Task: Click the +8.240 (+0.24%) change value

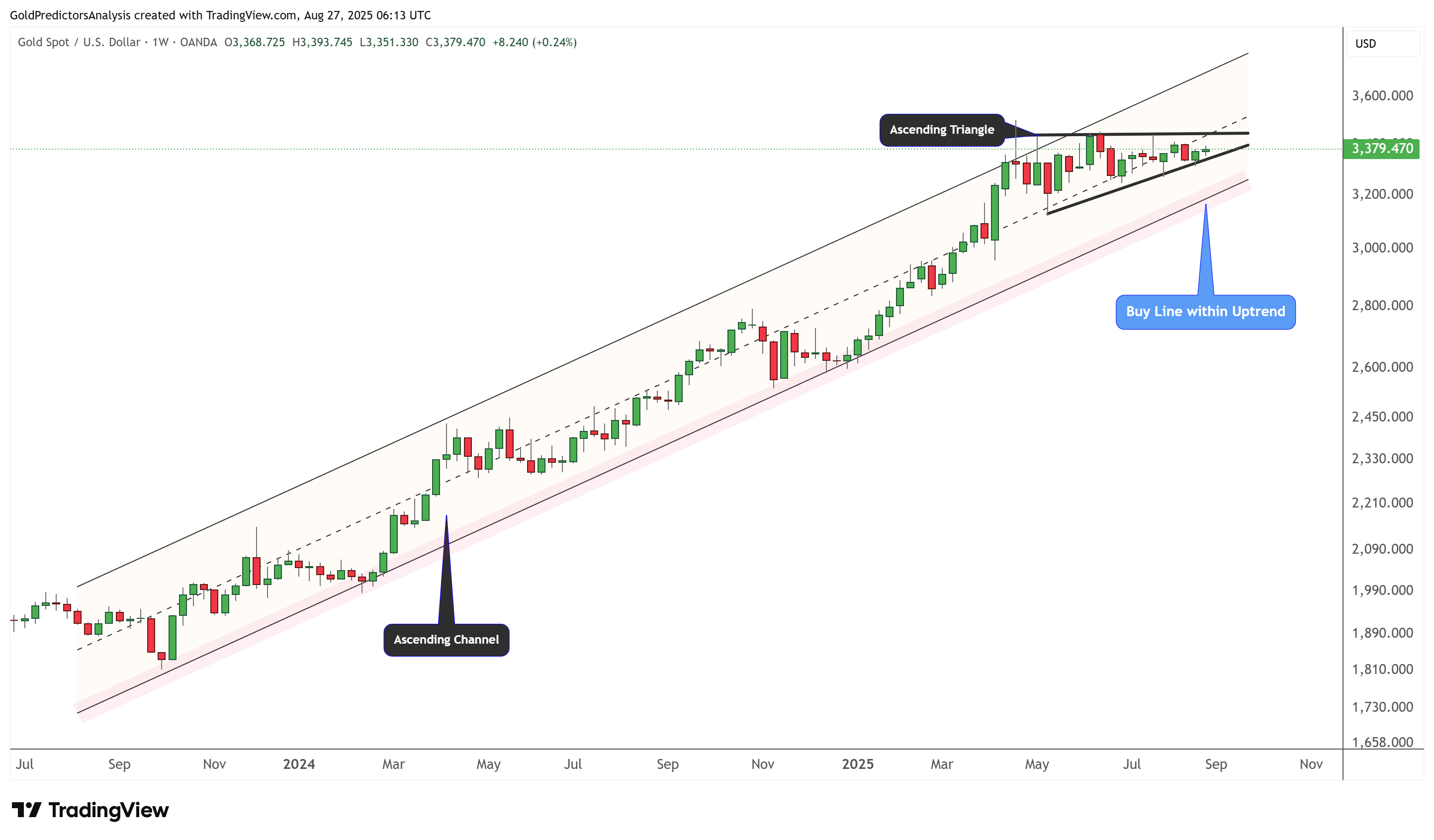Action: (x=535, y=42)
